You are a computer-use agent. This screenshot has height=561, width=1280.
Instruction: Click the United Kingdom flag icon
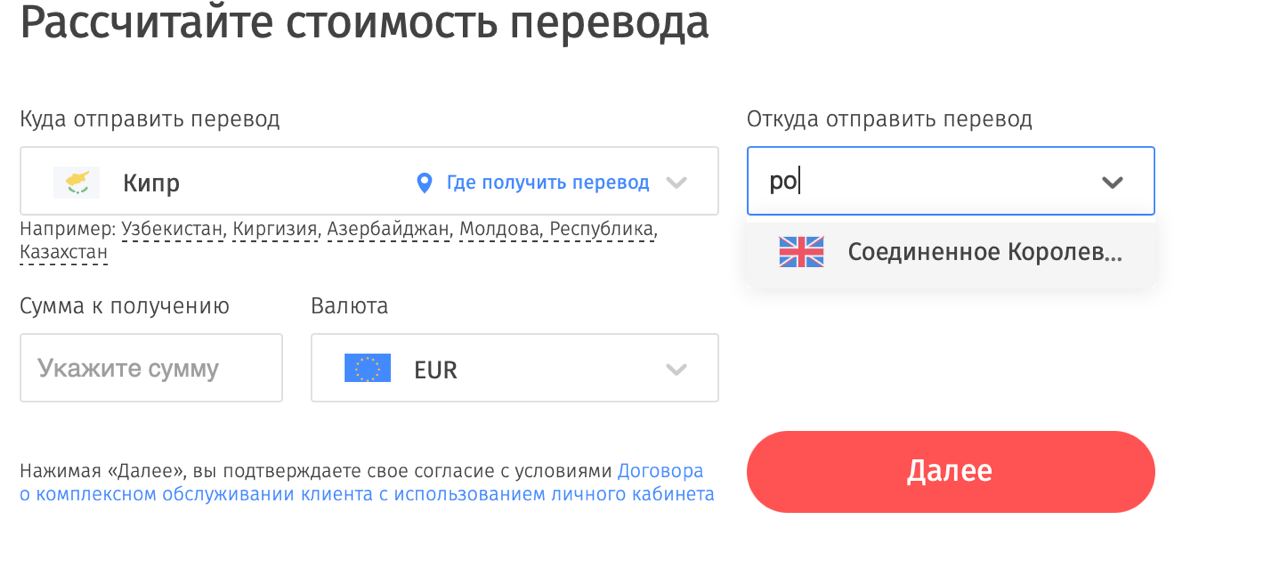[x=801, y=252]
